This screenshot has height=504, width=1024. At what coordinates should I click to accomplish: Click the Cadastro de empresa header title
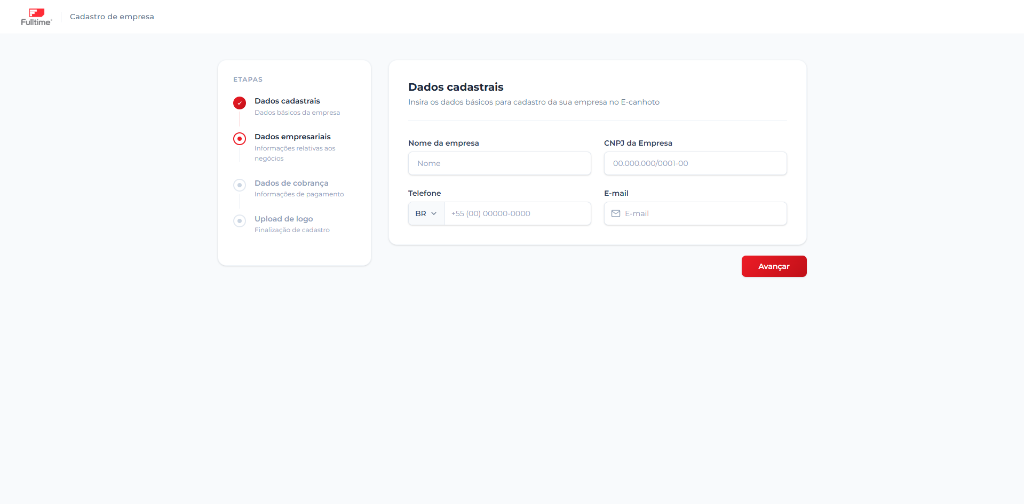112,16
